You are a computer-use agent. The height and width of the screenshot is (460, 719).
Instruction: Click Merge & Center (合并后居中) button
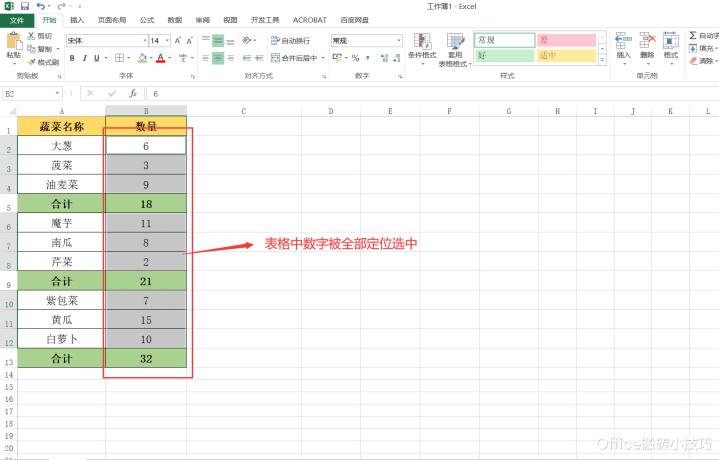point(294,58)
